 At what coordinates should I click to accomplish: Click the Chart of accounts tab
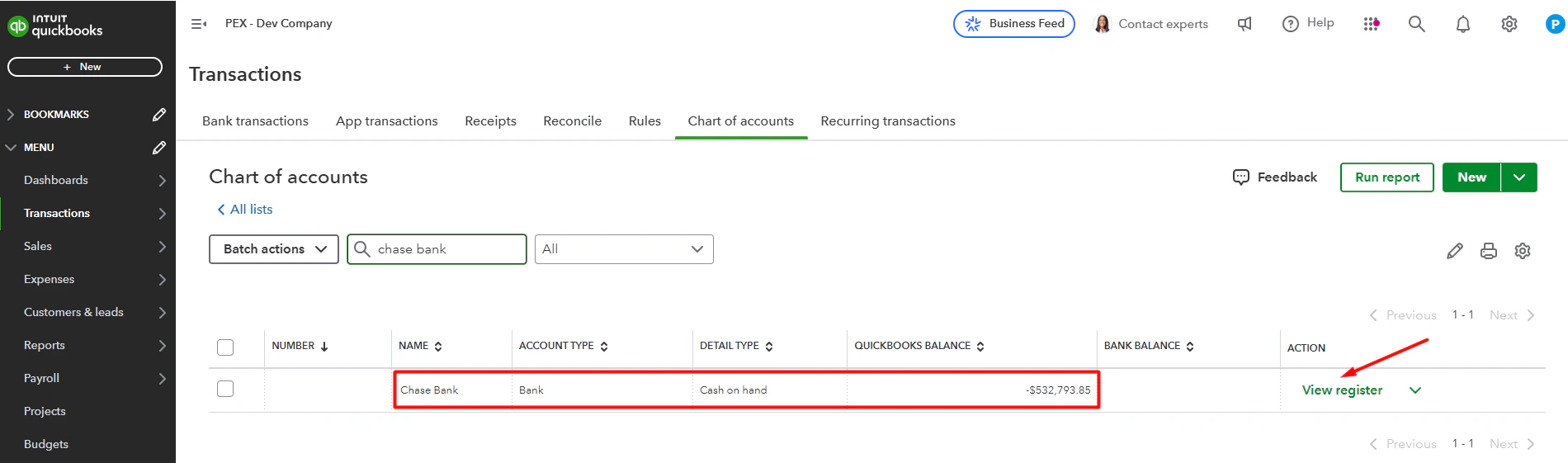(741, 121)
